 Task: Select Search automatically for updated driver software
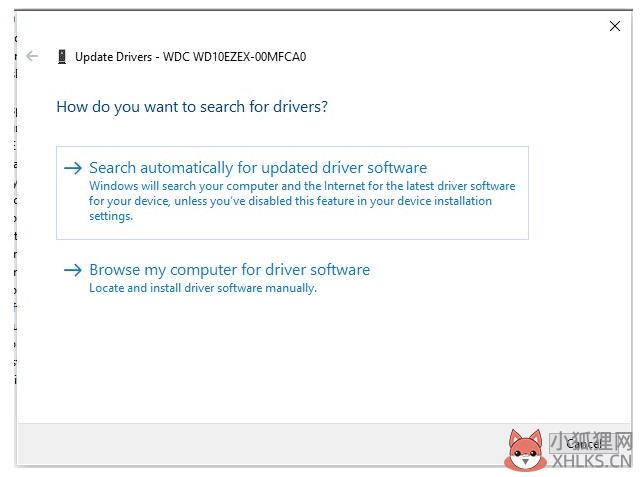[258, 168]
